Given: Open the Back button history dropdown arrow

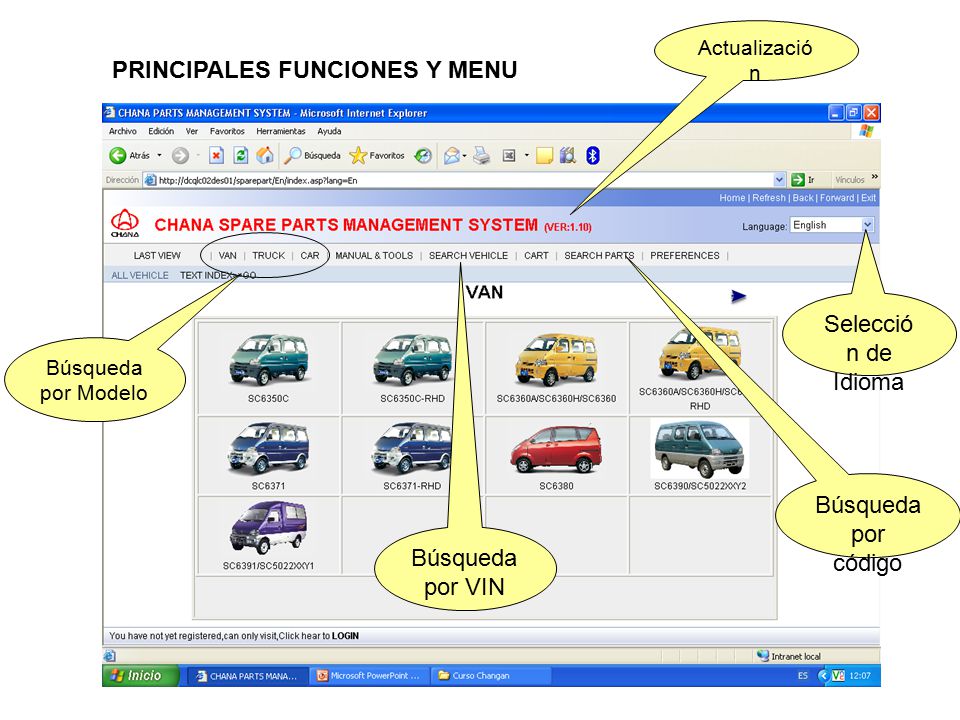Looking at the screenshot, I should (x=159, y=156).
